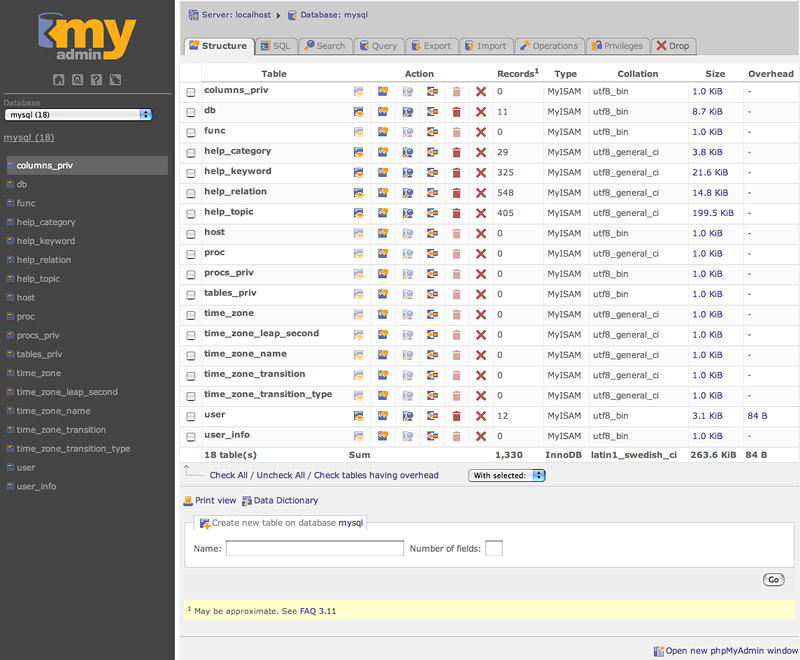Open the mysql (18) database dropdown

coord(78,115)
